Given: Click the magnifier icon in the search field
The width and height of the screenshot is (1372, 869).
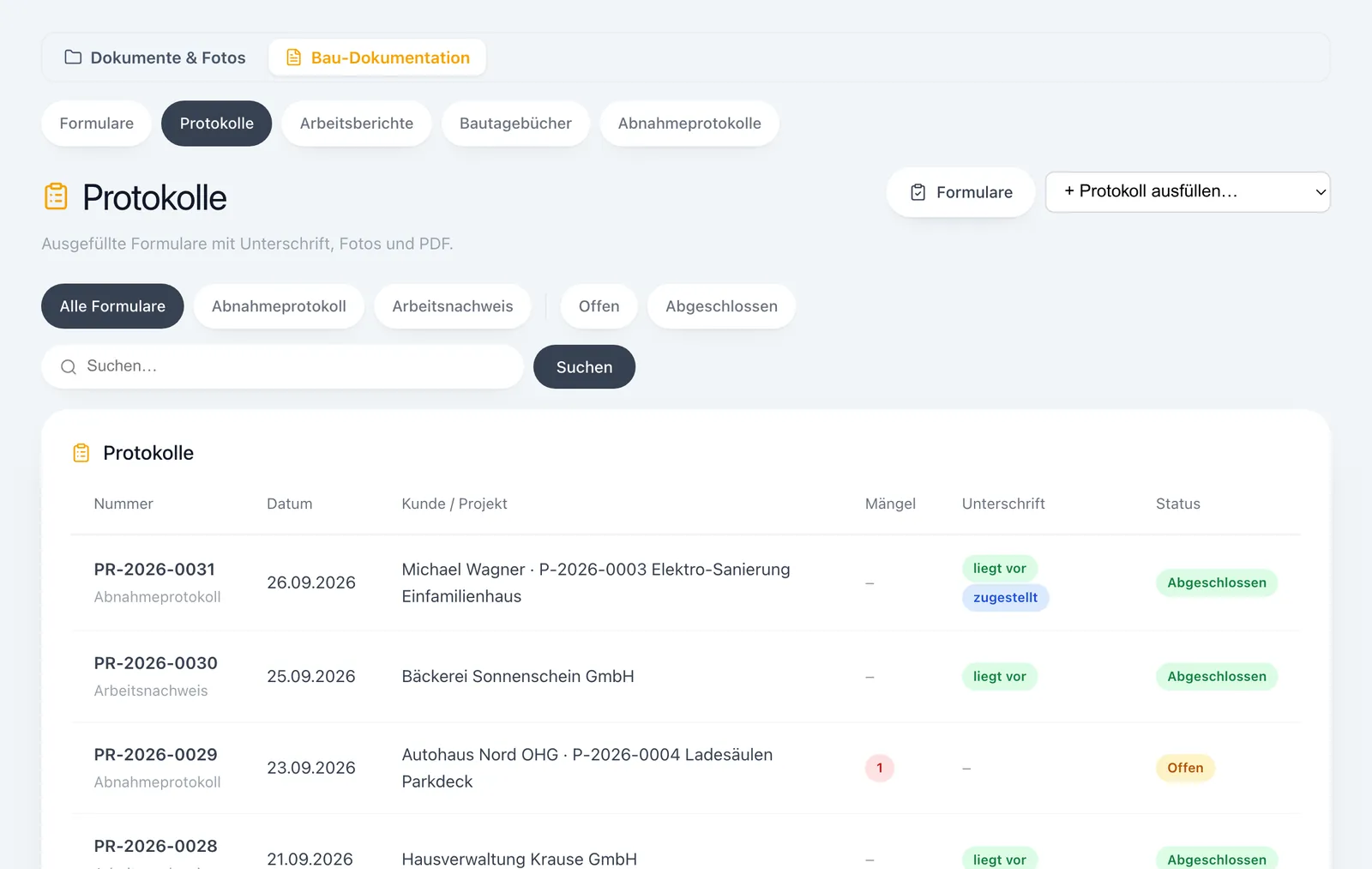Looking at the screenshot, I should [69, 366].
